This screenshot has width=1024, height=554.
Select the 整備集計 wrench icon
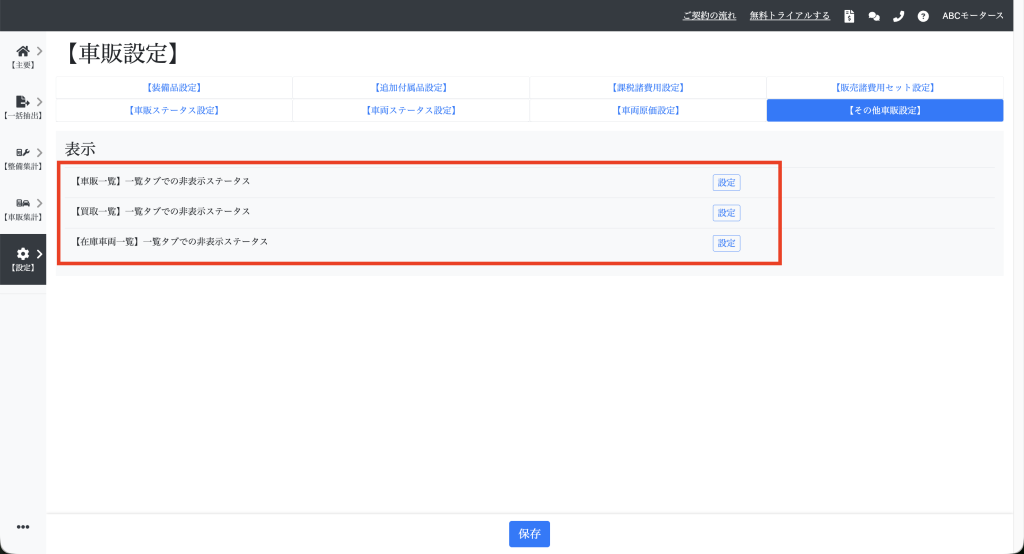pos(22,153)
